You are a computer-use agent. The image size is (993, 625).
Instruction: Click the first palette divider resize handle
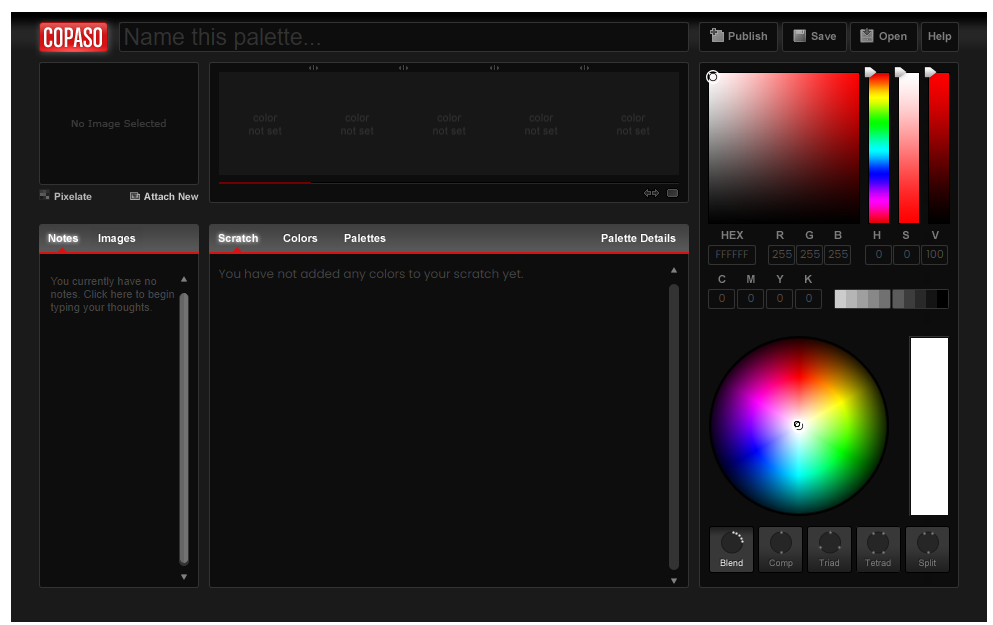point(313,68)
